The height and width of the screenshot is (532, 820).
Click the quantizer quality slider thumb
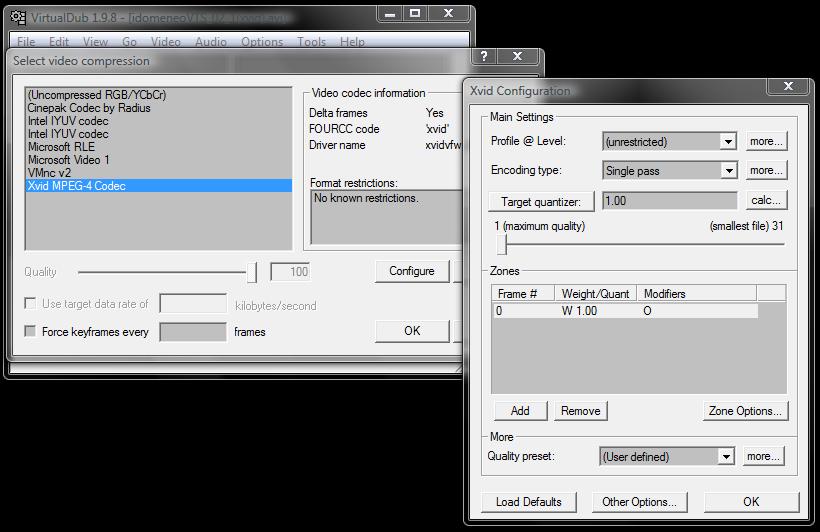502,244
